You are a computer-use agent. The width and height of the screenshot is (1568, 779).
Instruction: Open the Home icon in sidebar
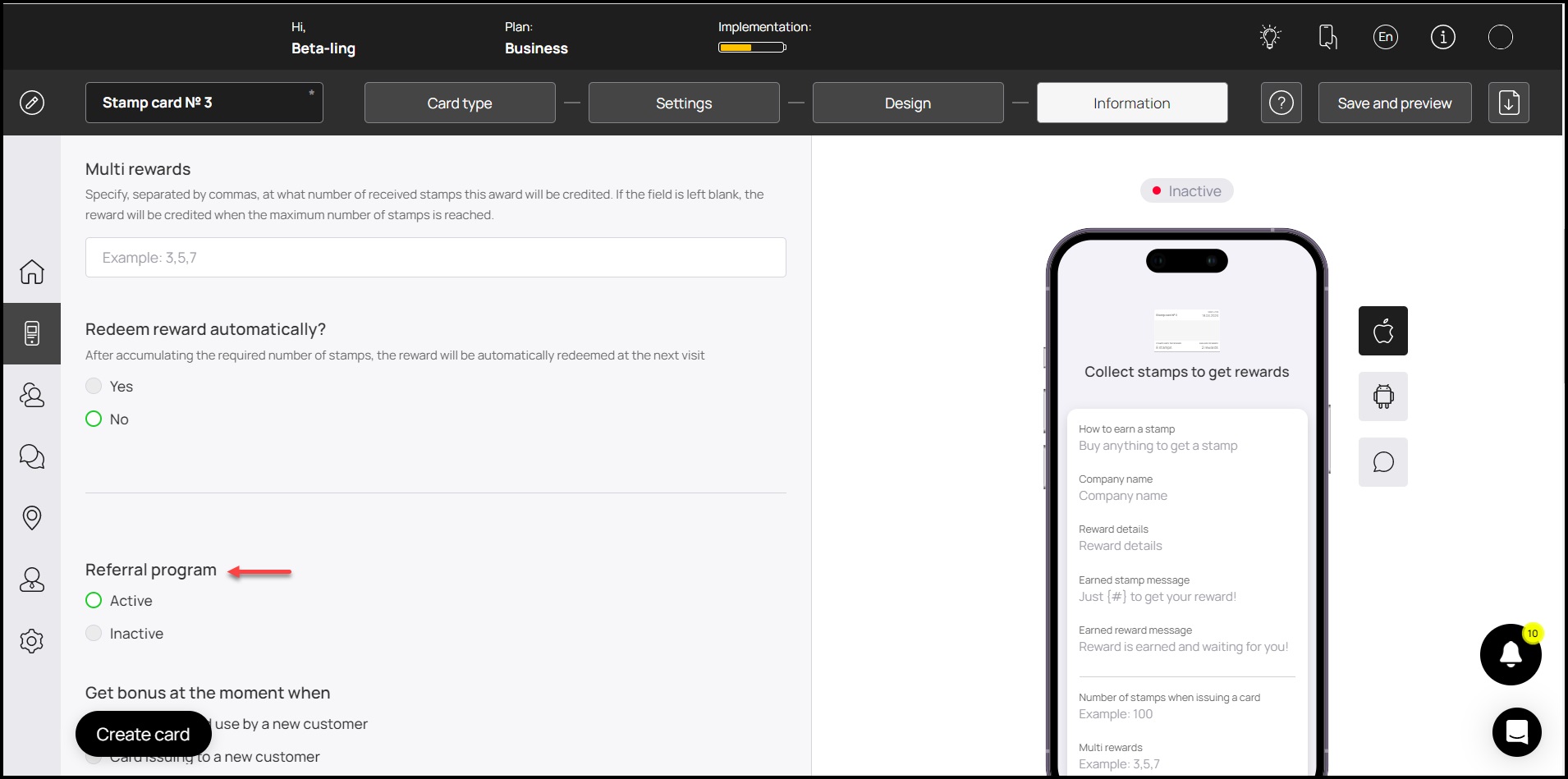pos(32,272)
